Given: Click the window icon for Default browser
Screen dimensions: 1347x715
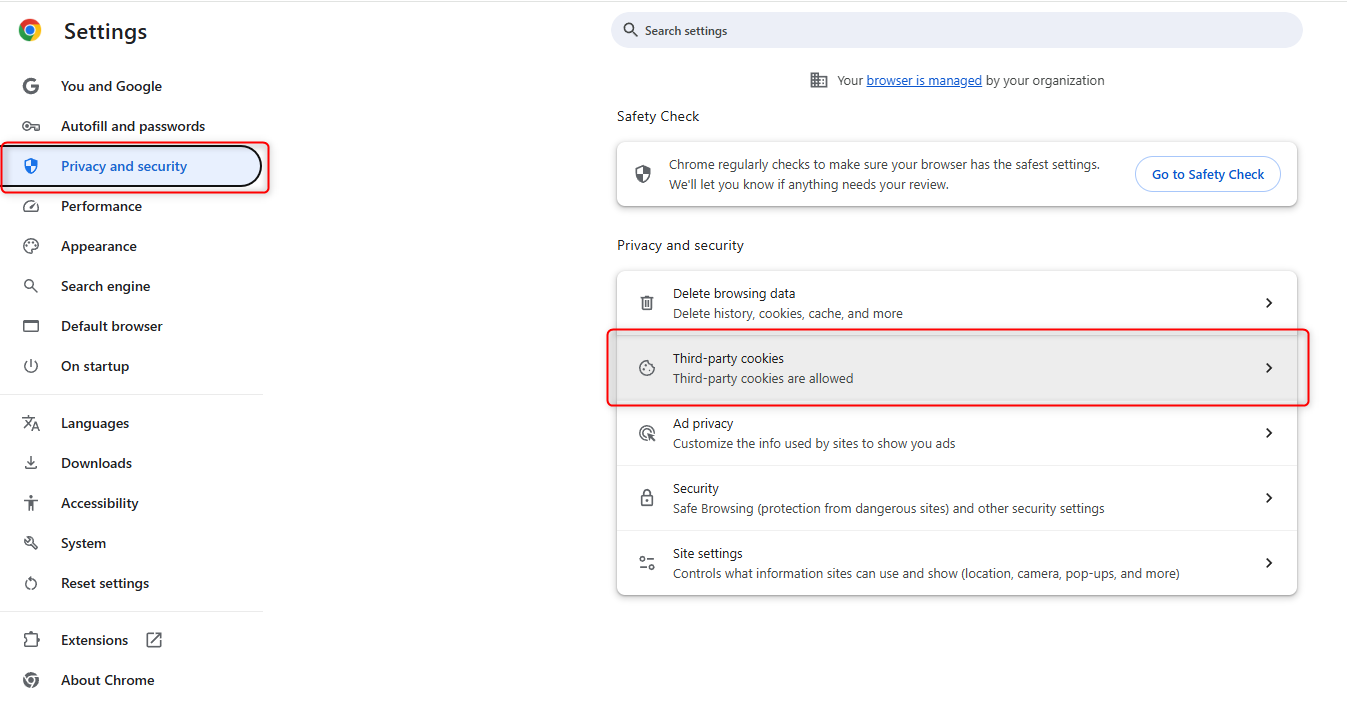Looking at the screenshot, I should tap(31, 326).
